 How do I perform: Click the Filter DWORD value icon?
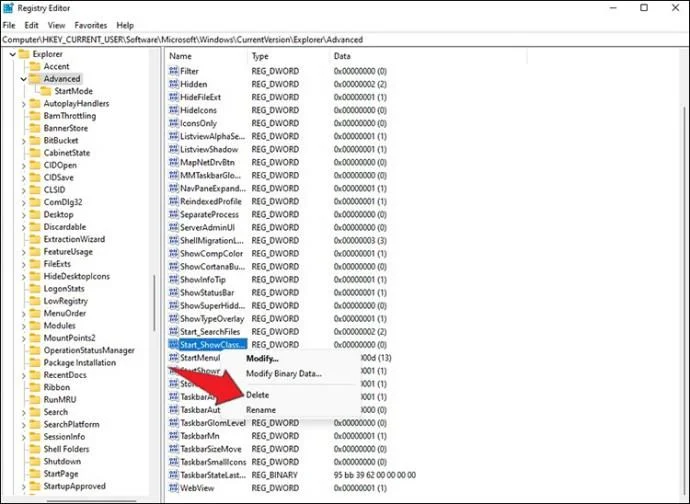pyautogui.click(x=173, y=71)
